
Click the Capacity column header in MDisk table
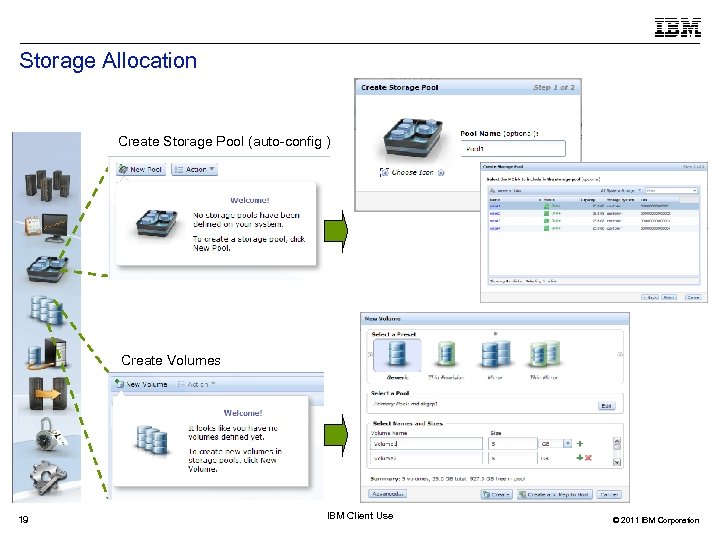[x=588, y=200]
